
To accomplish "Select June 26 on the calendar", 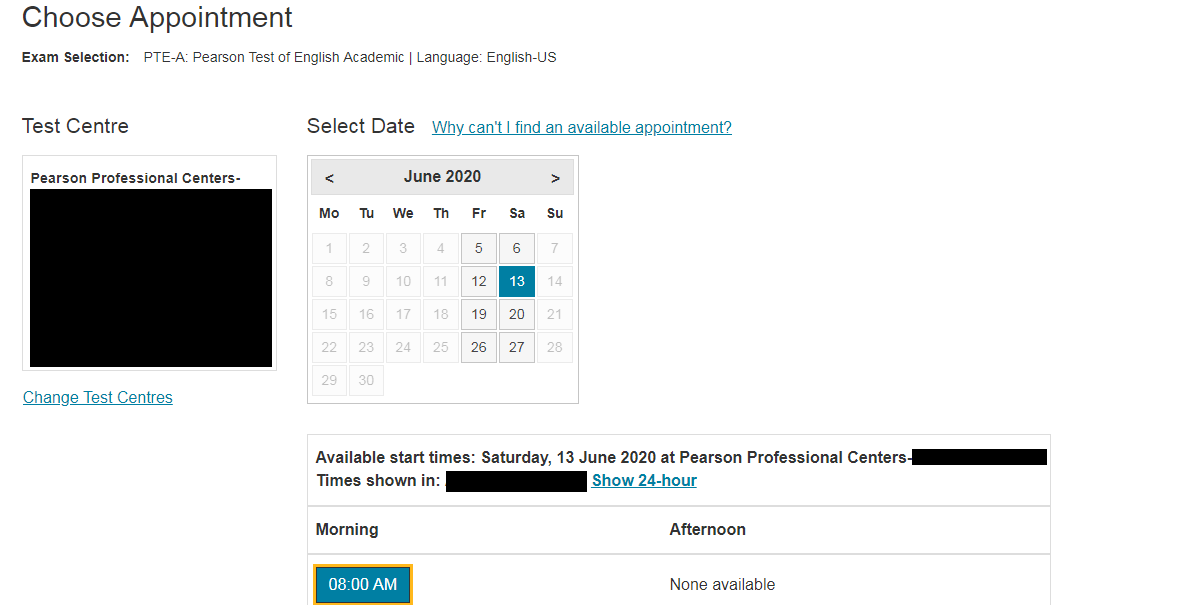I will [x=479, y=347].
